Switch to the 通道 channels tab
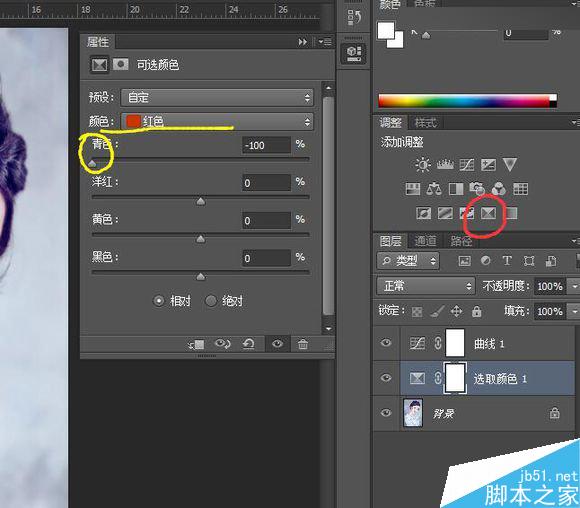 [x=425, y=242]
